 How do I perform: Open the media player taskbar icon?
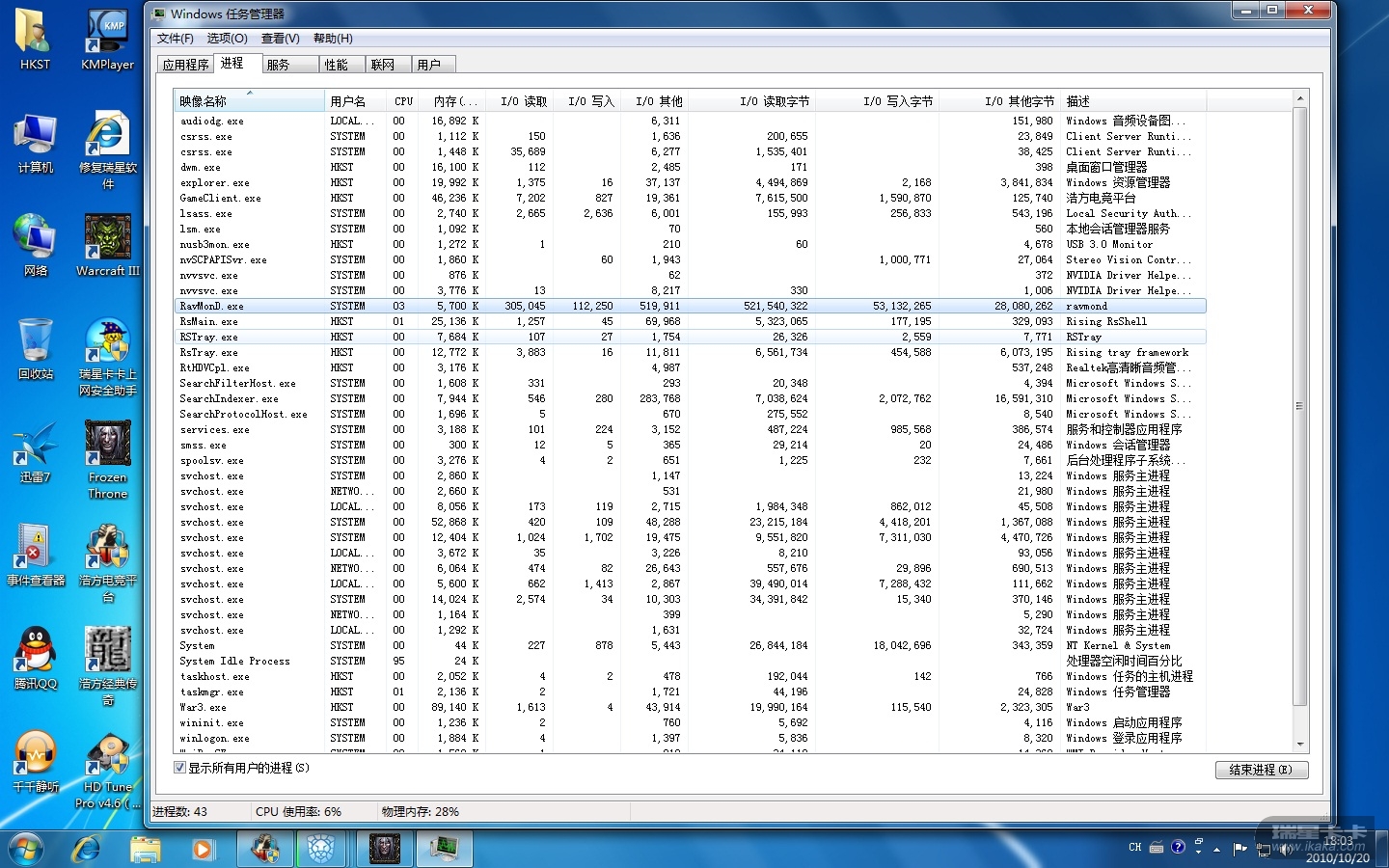[x=203, y=849]
